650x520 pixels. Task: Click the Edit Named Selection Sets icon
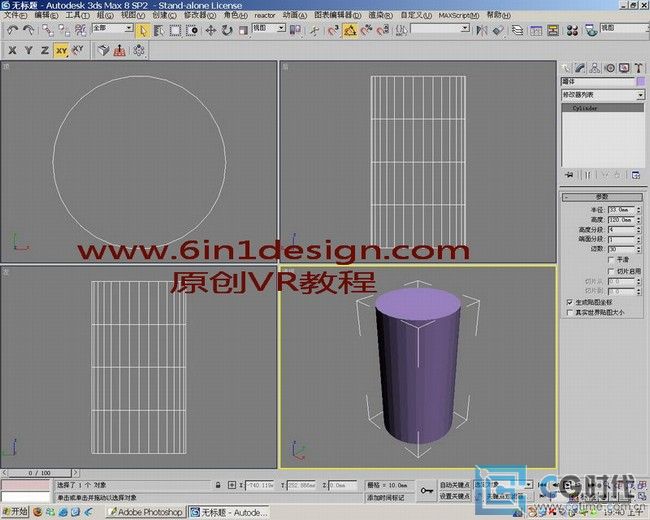tap(401, 30)
